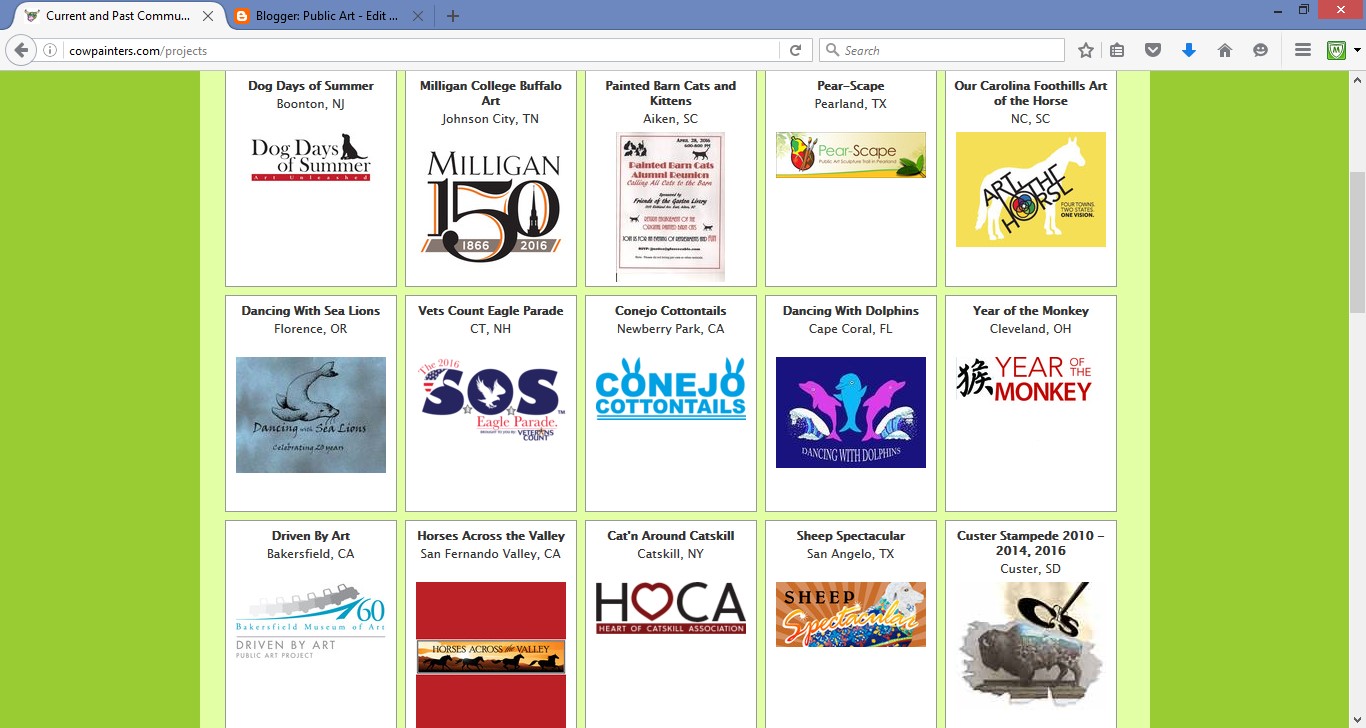Click the magnifier icon in search box
The width and height of the screenshot is (1366, 728).
click(x=833, y=50)
